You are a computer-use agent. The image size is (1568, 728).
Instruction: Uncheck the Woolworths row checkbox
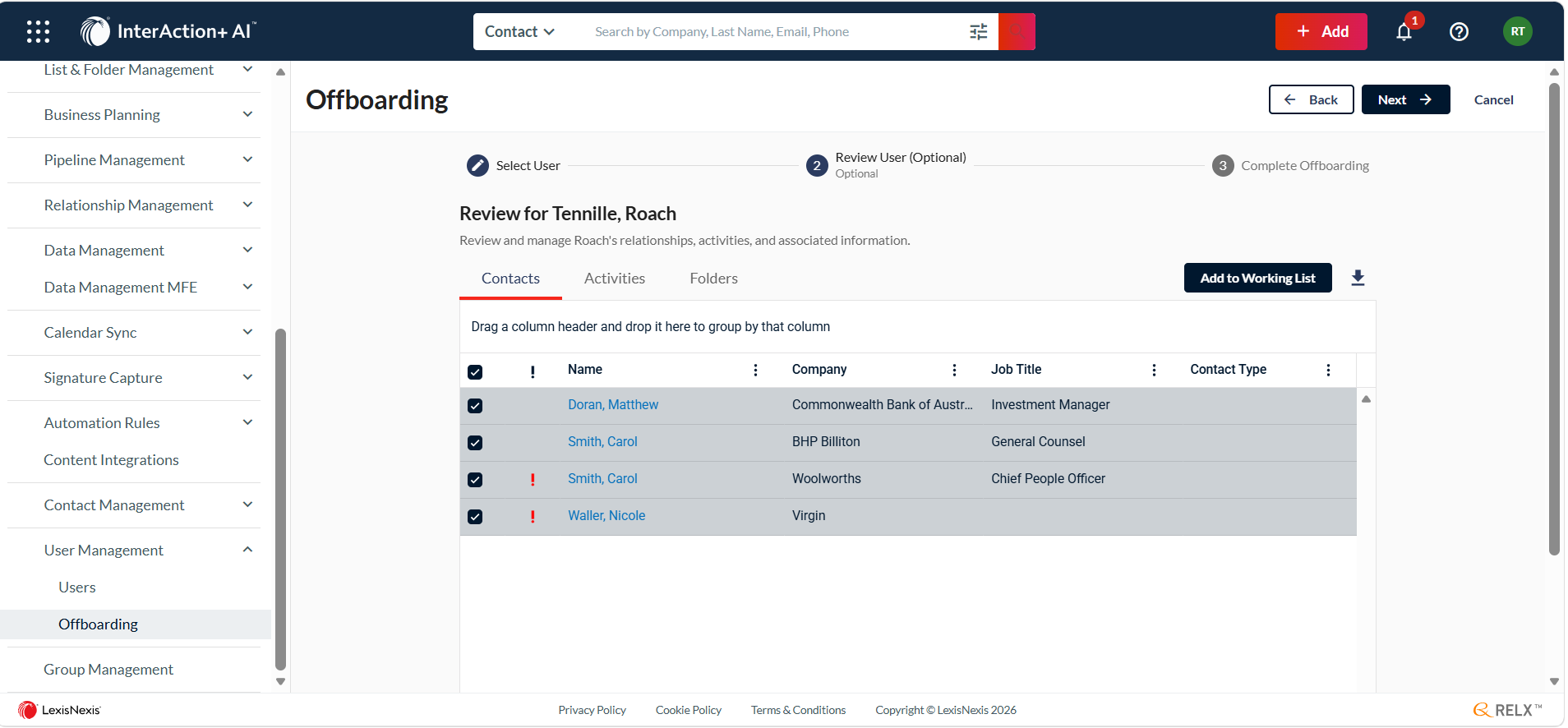tap(475, 480)
